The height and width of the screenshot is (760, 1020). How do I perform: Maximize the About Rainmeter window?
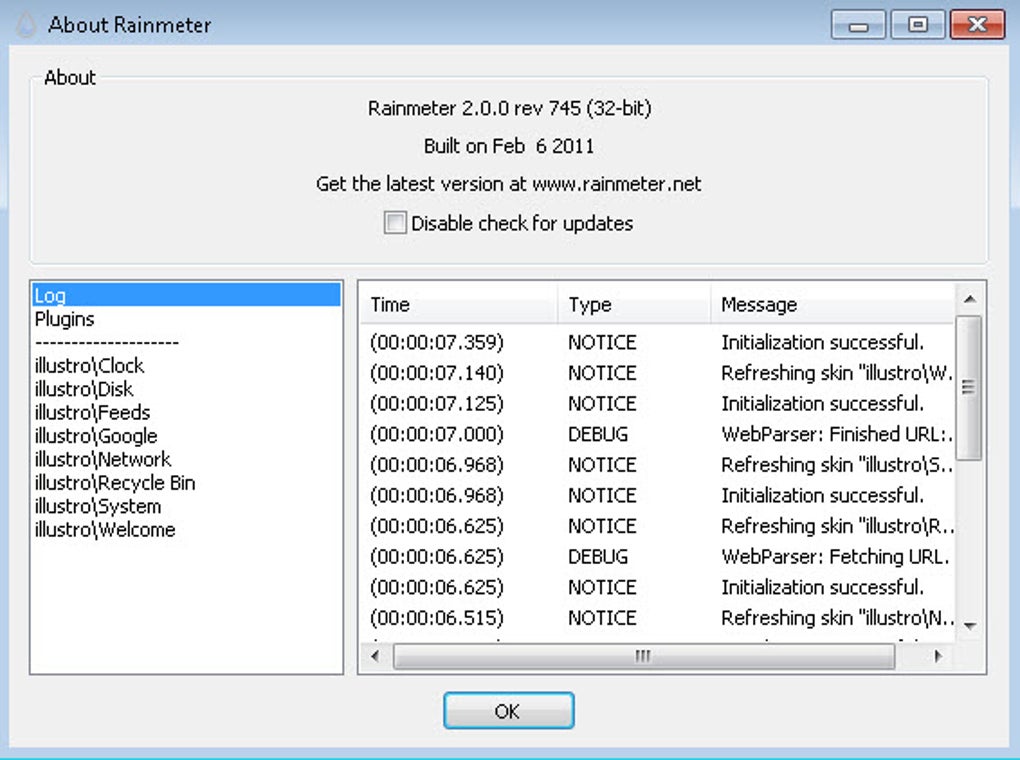click(917, 25)
